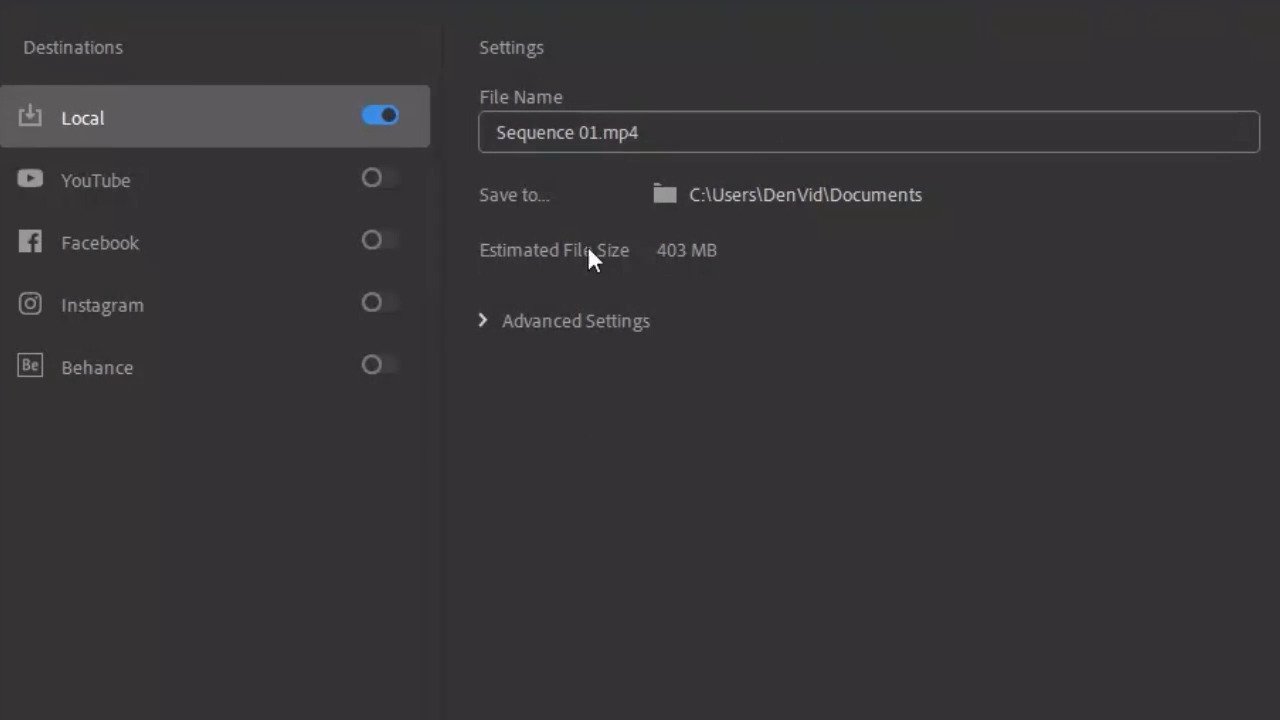This screenshot has width=1280, height=720.
Task: Click the Instagram logo icon
Action: pos(30,304)
